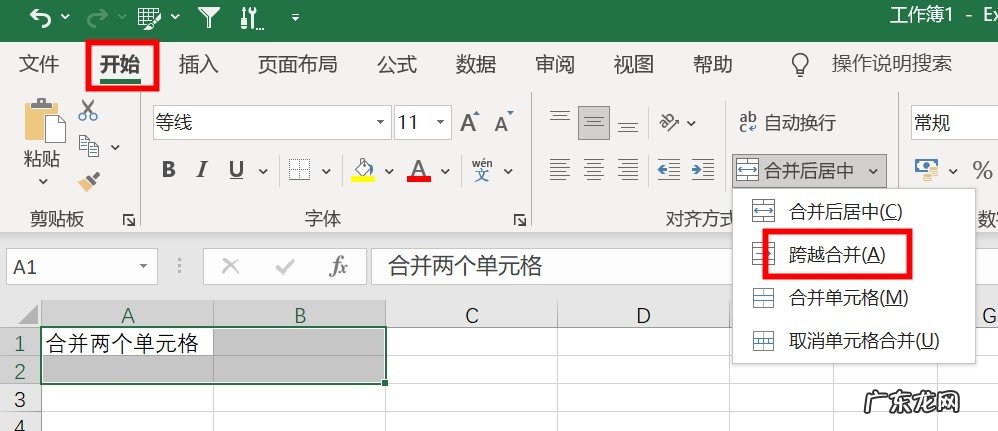This screenshot has width=998, height=431.
Task: Open the Underline style dropdown arrow
Action: [263, 171]
